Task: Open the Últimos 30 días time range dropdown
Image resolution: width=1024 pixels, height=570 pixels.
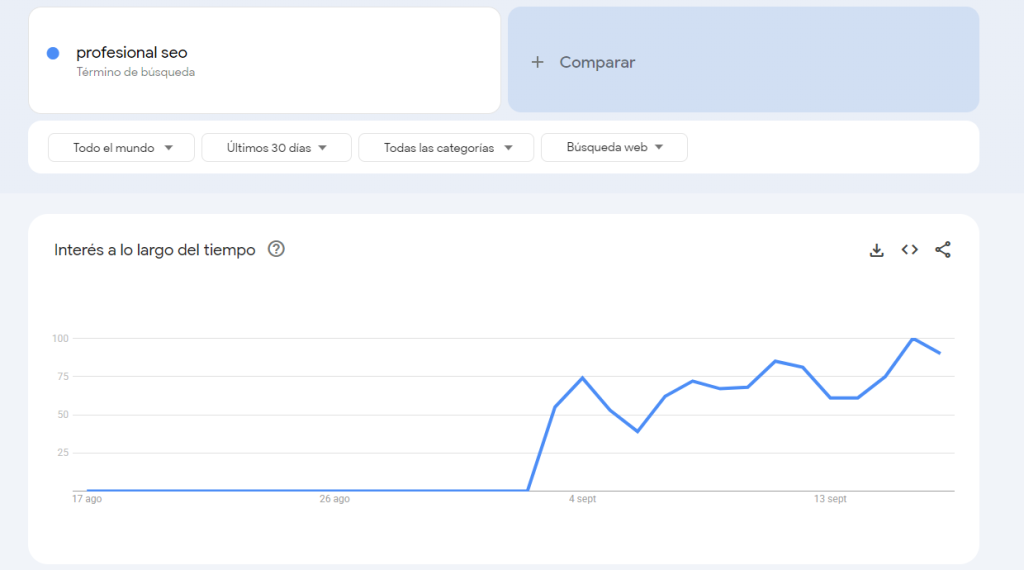Action: click(x=276, y=148)
